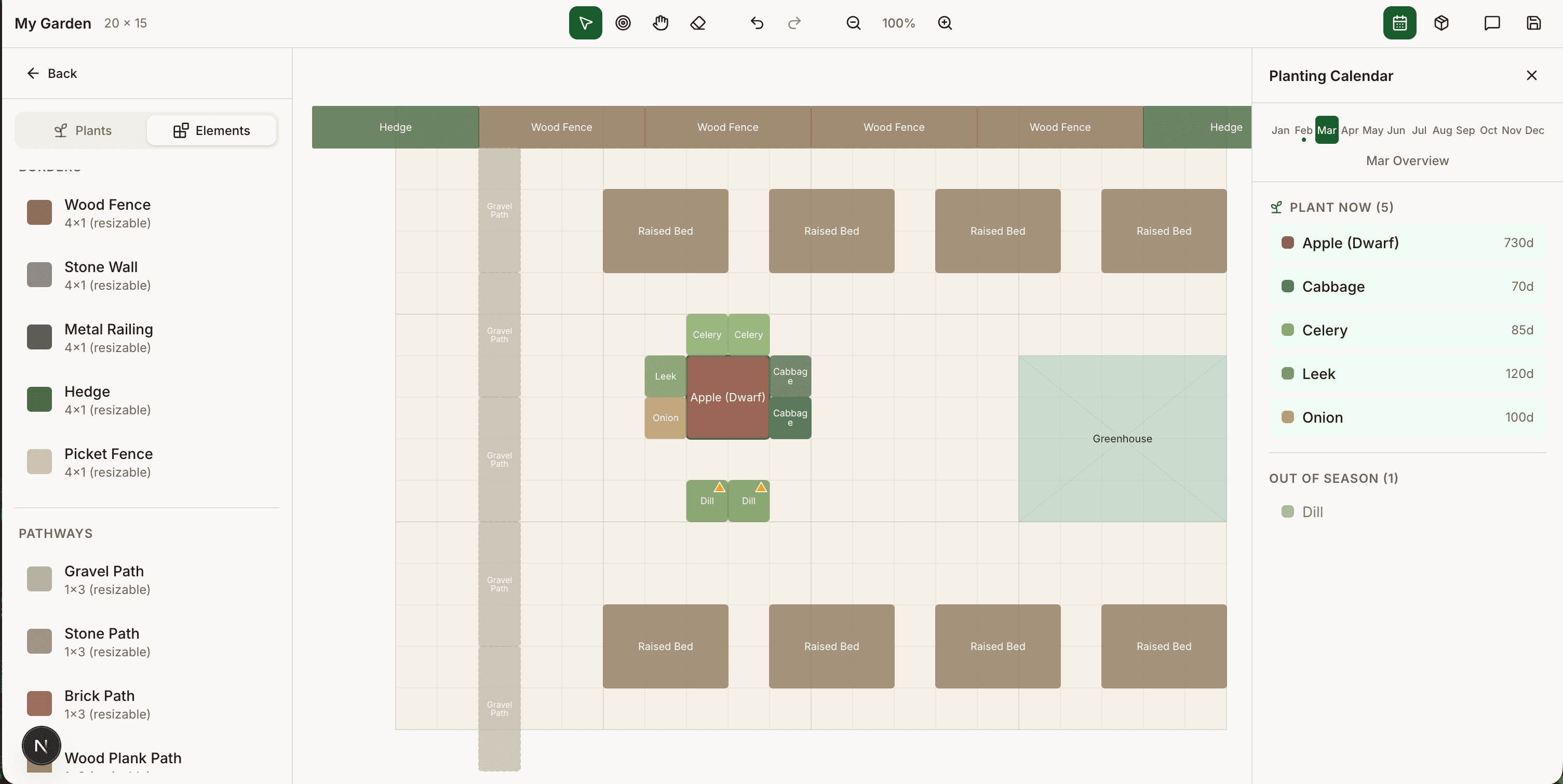
Task: Pick the Eraser tool in toolbar
Action: 698,23
